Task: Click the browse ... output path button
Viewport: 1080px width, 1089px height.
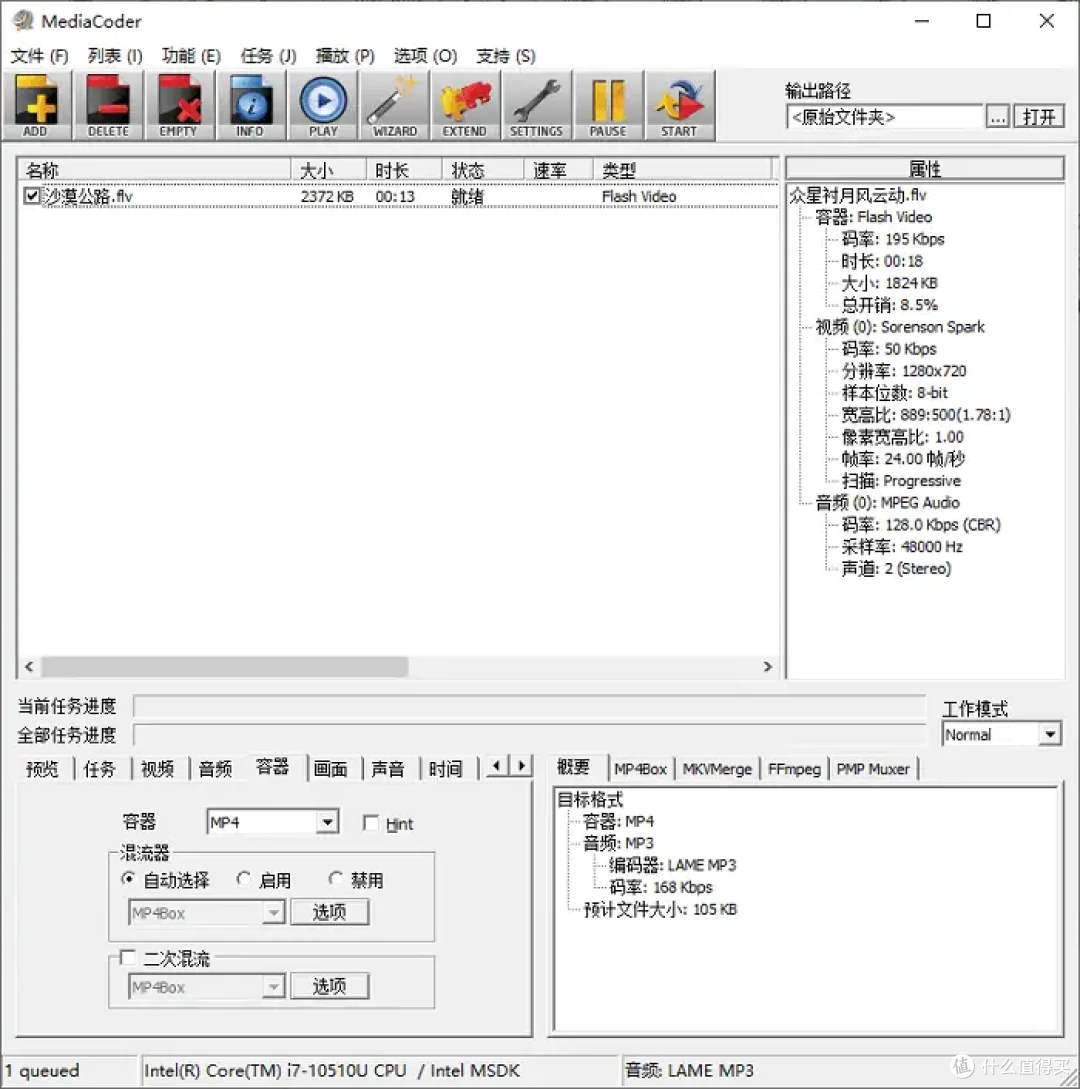Action: coord(998,117)
